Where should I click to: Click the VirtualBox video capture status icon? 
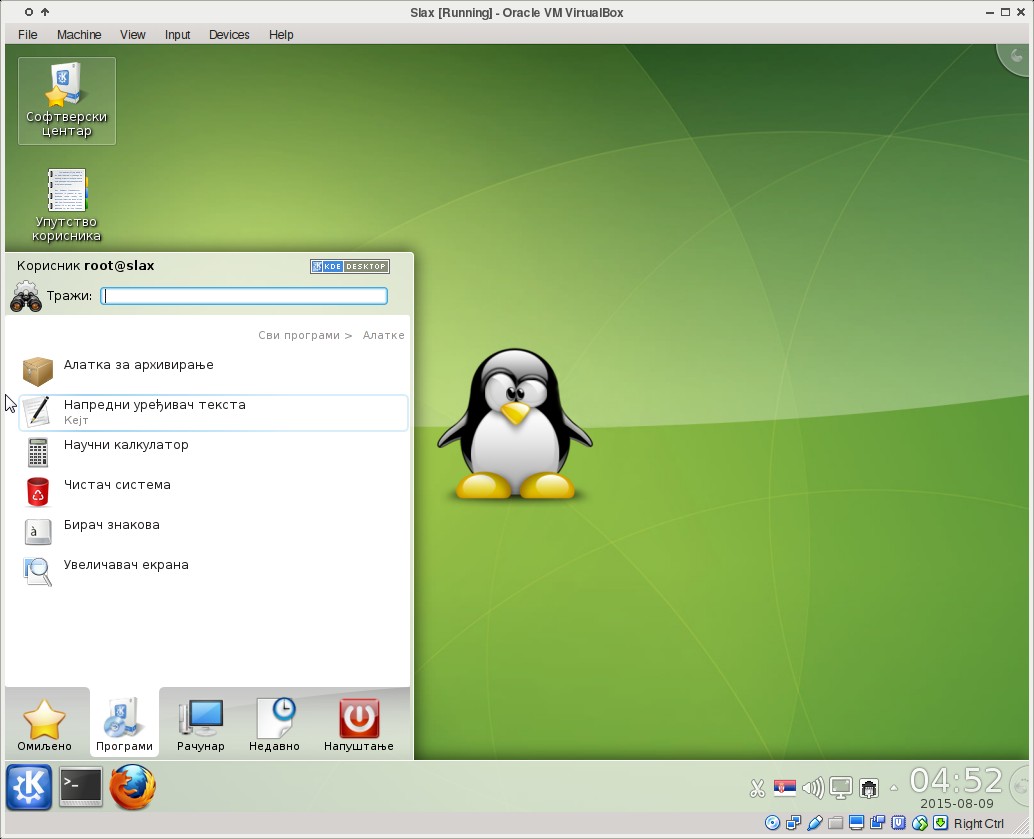(x=878, y=823)
